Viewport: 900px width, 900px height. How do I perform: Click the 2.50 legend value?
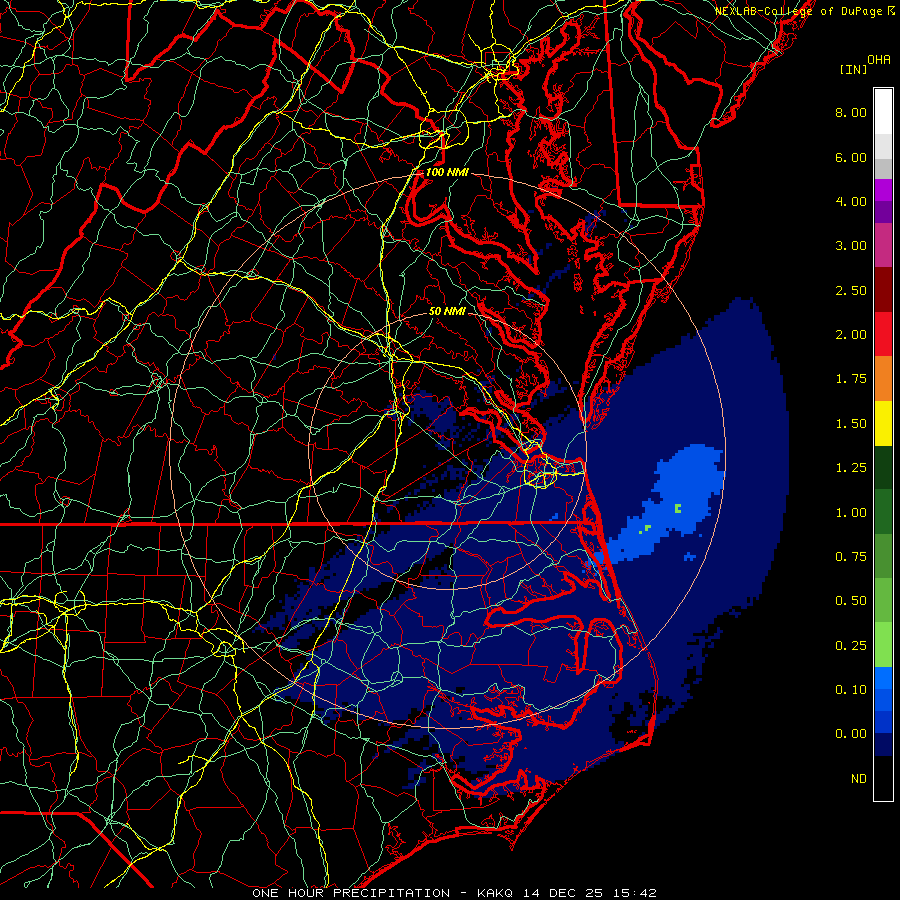click(x=851, y=290)
